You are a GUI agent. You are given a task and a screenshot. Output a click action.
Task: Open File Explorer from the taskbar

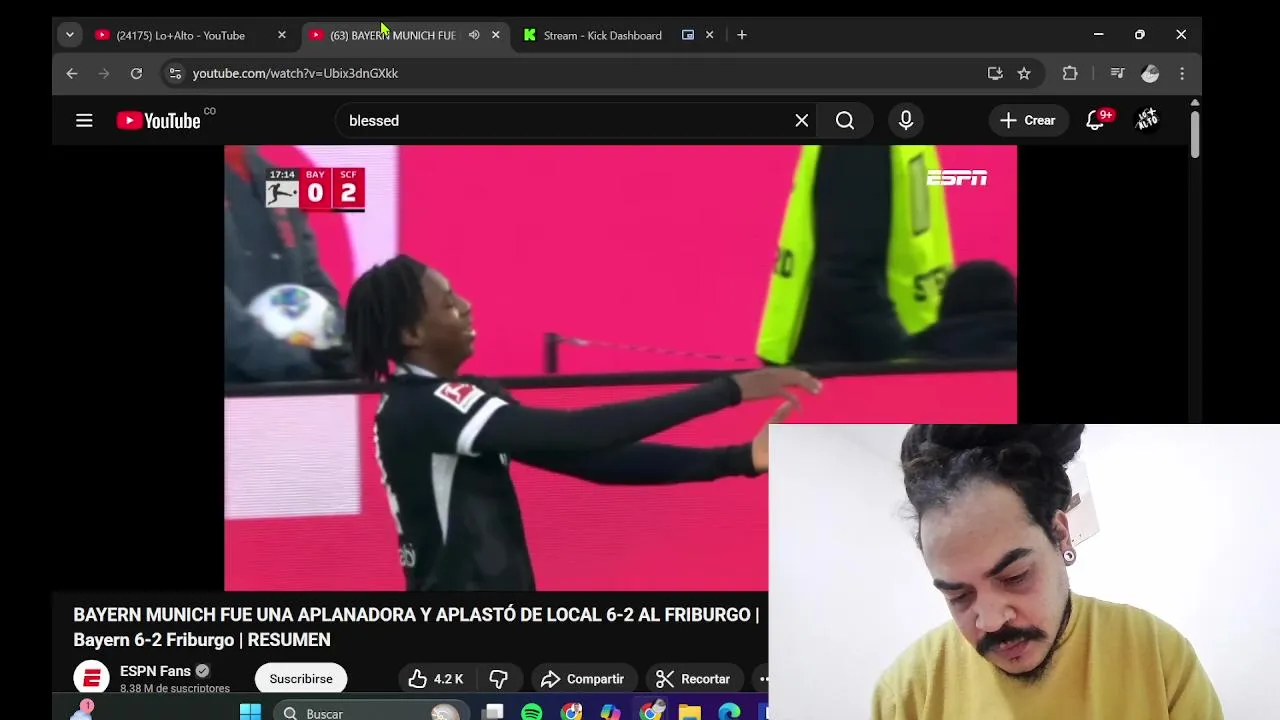tap(690, 712)
